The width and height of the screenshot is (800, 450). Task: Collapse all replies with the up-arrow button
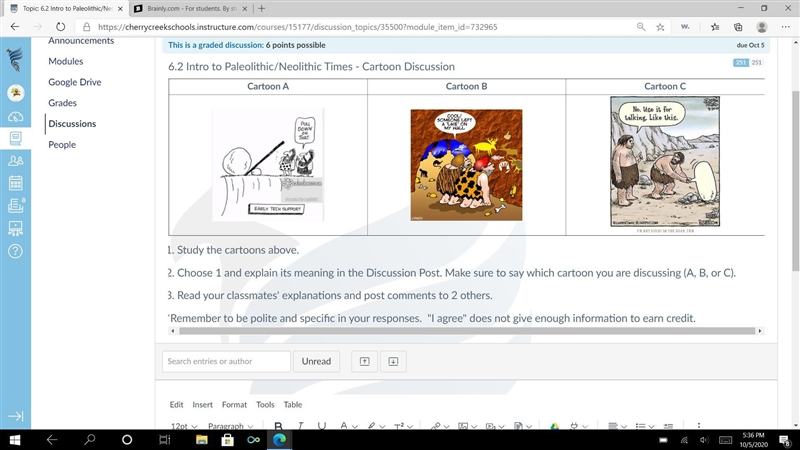(364, 361)
